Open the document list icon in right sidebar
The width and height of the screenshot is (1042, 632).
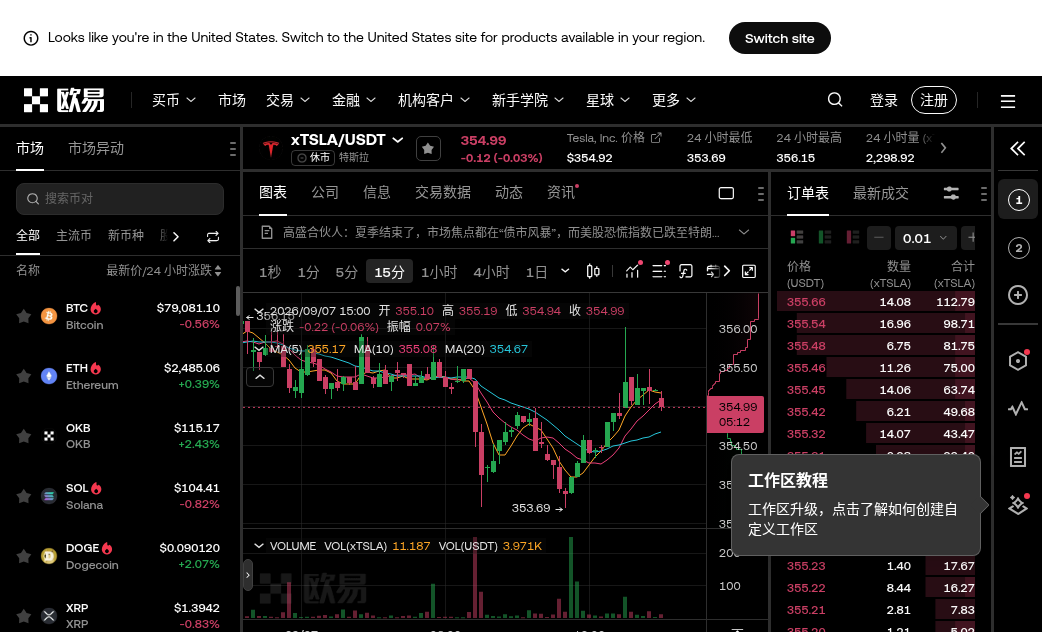[1018, 457]
